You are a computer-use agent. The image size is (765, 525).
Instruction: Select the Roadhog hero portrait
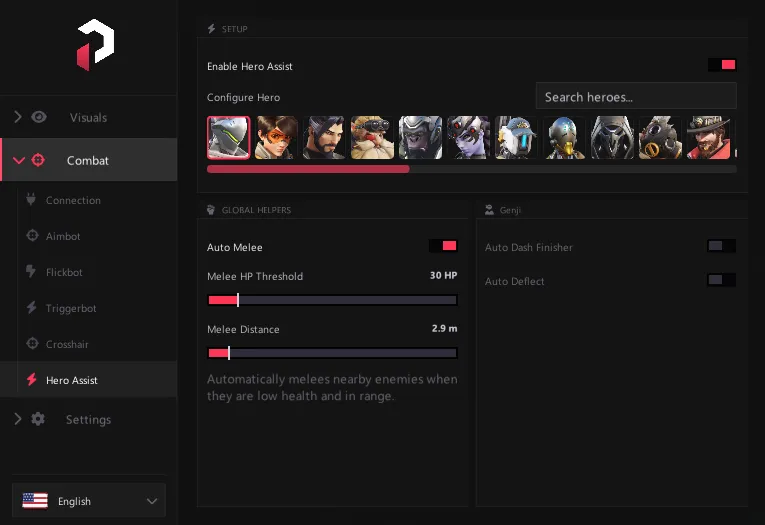tap(661, 138)
